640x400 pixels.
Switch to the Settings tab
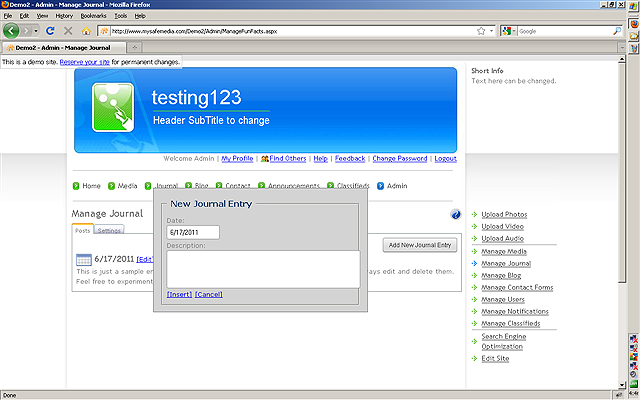[x=110, y=230]
